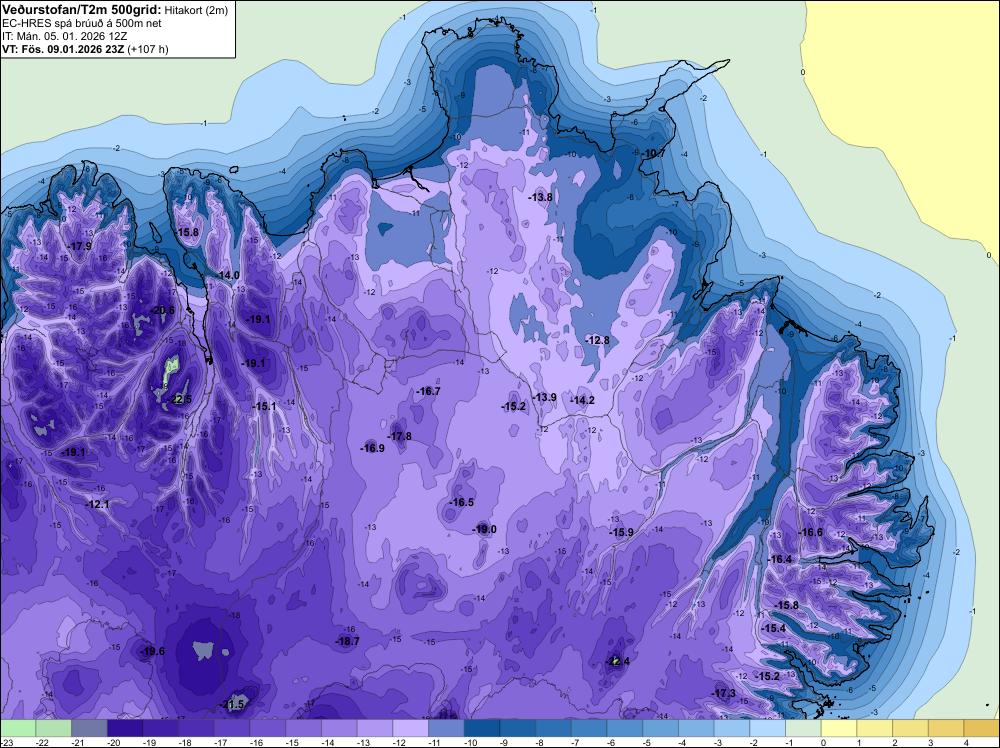Click the -16.4 temperature value
The image size is (1000, 748).
(779, 559)
